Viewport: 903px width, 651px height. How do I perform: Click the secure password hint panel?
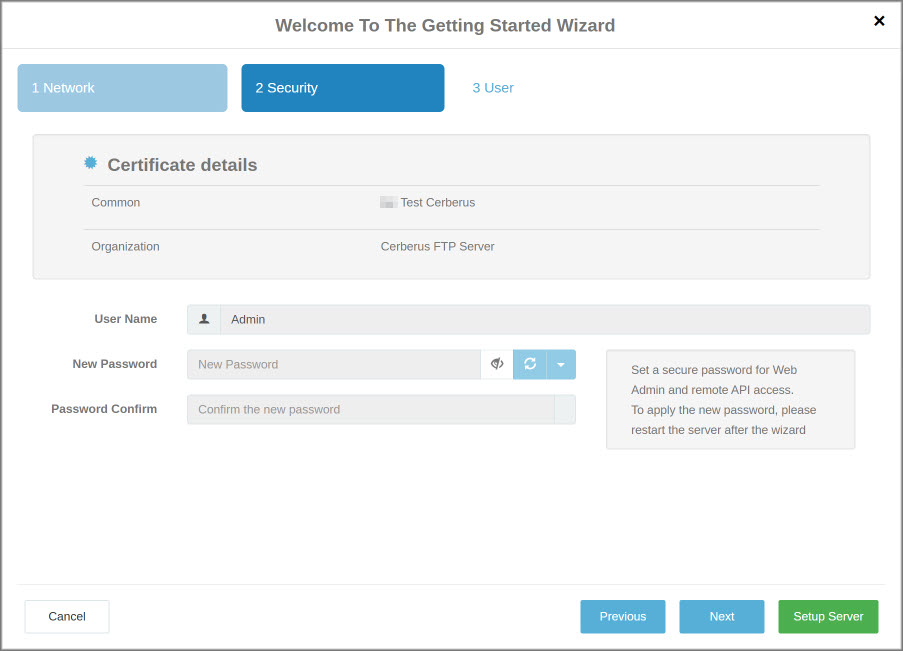pos(730,399)
